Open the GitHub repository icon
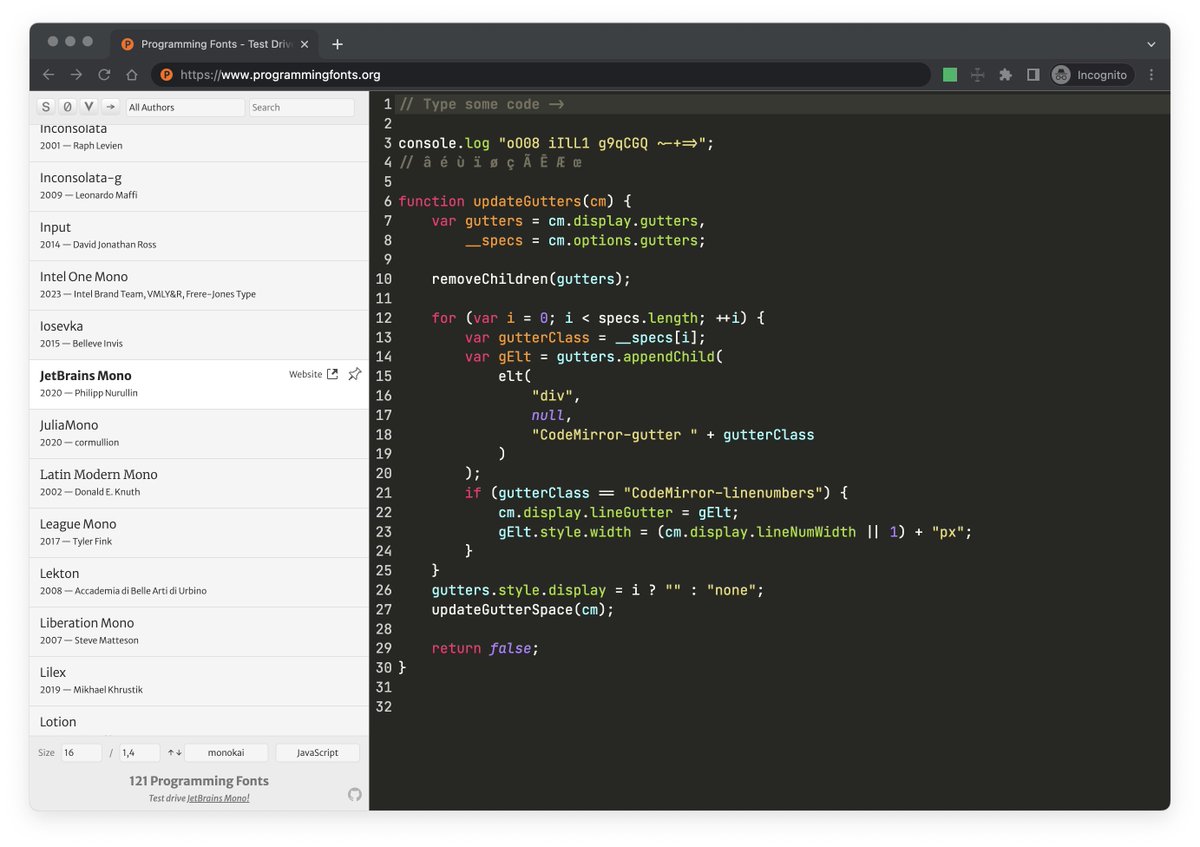The height and width of the screenshot is (847, 1200). coord(354,794)
